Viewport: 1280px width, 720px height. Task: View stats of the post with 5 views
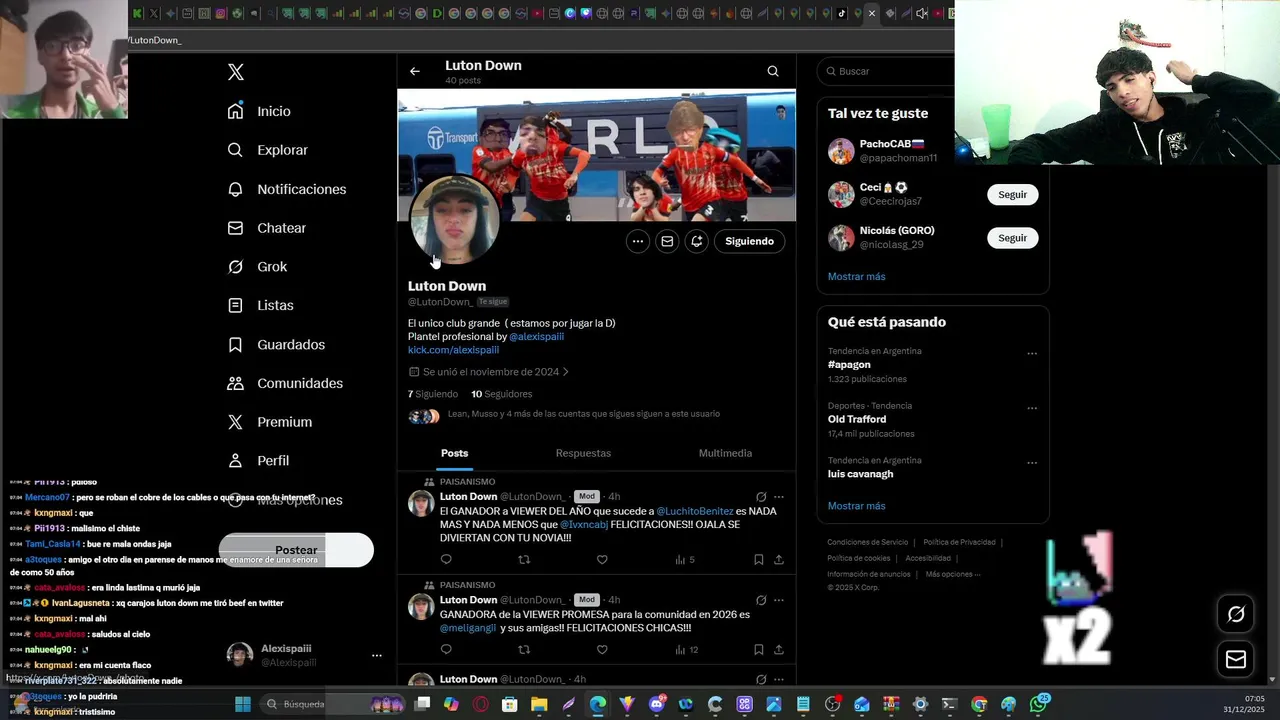pyautogui.click(x=685, y=560)
